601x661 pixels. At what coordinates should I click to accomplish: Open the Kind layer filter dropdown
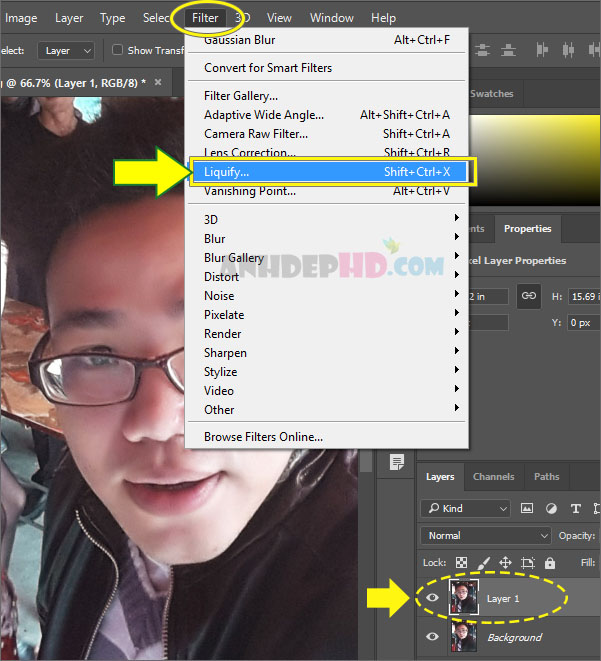pos(466,508)
